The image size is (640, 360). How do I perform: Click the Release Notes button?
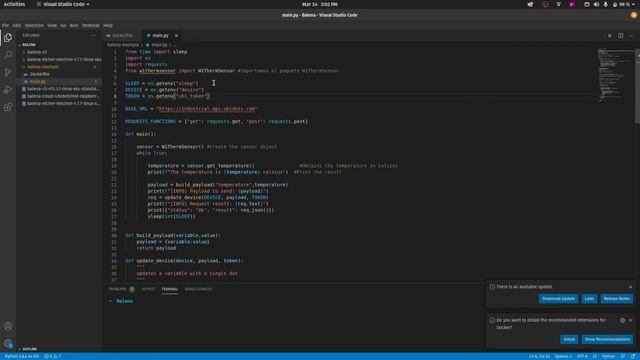(x=616, y=299)
